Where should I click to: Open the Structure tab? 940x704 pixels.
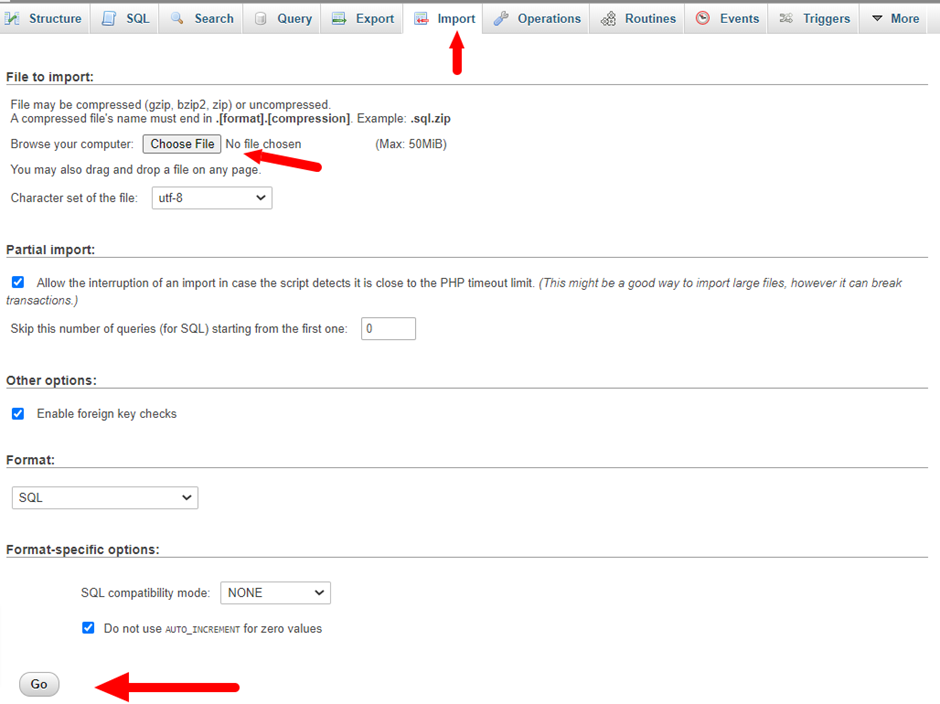[x=45, y=19]
